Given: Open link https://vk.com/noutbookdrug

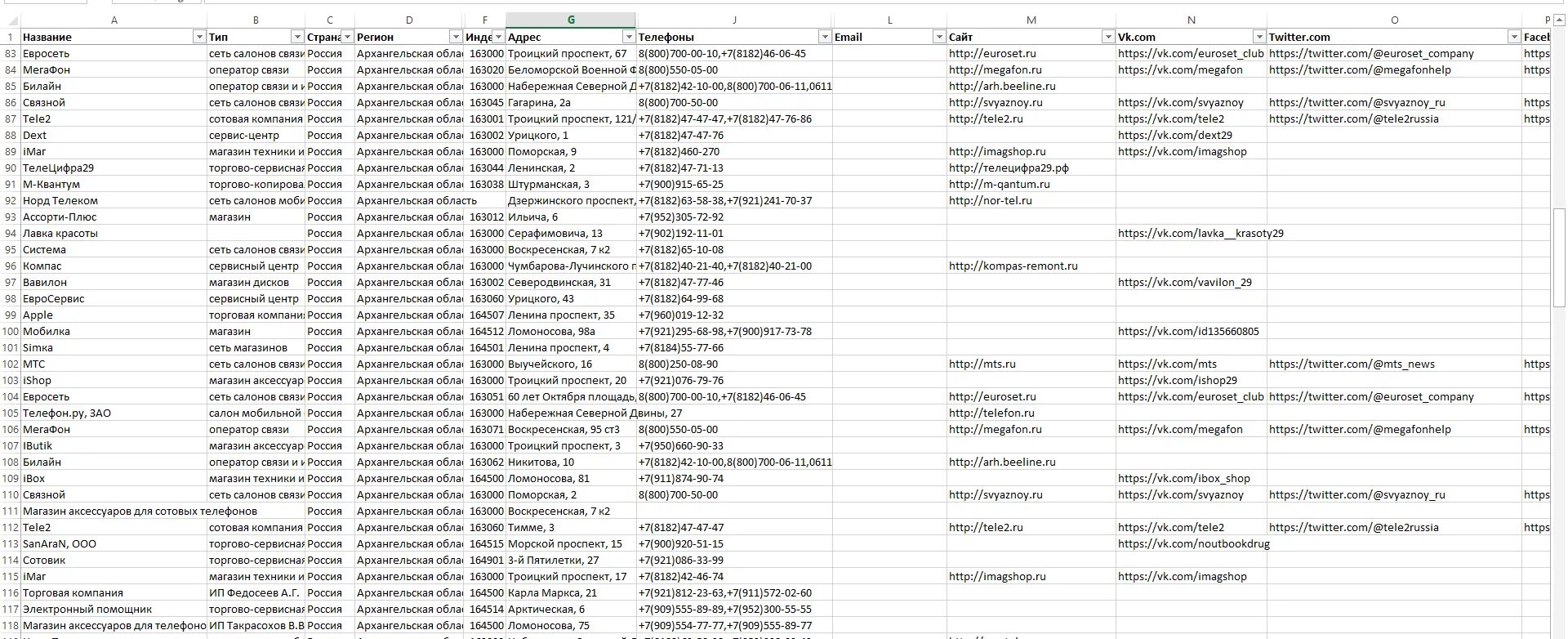Looking at the screenshot, I should (1193, 543).
